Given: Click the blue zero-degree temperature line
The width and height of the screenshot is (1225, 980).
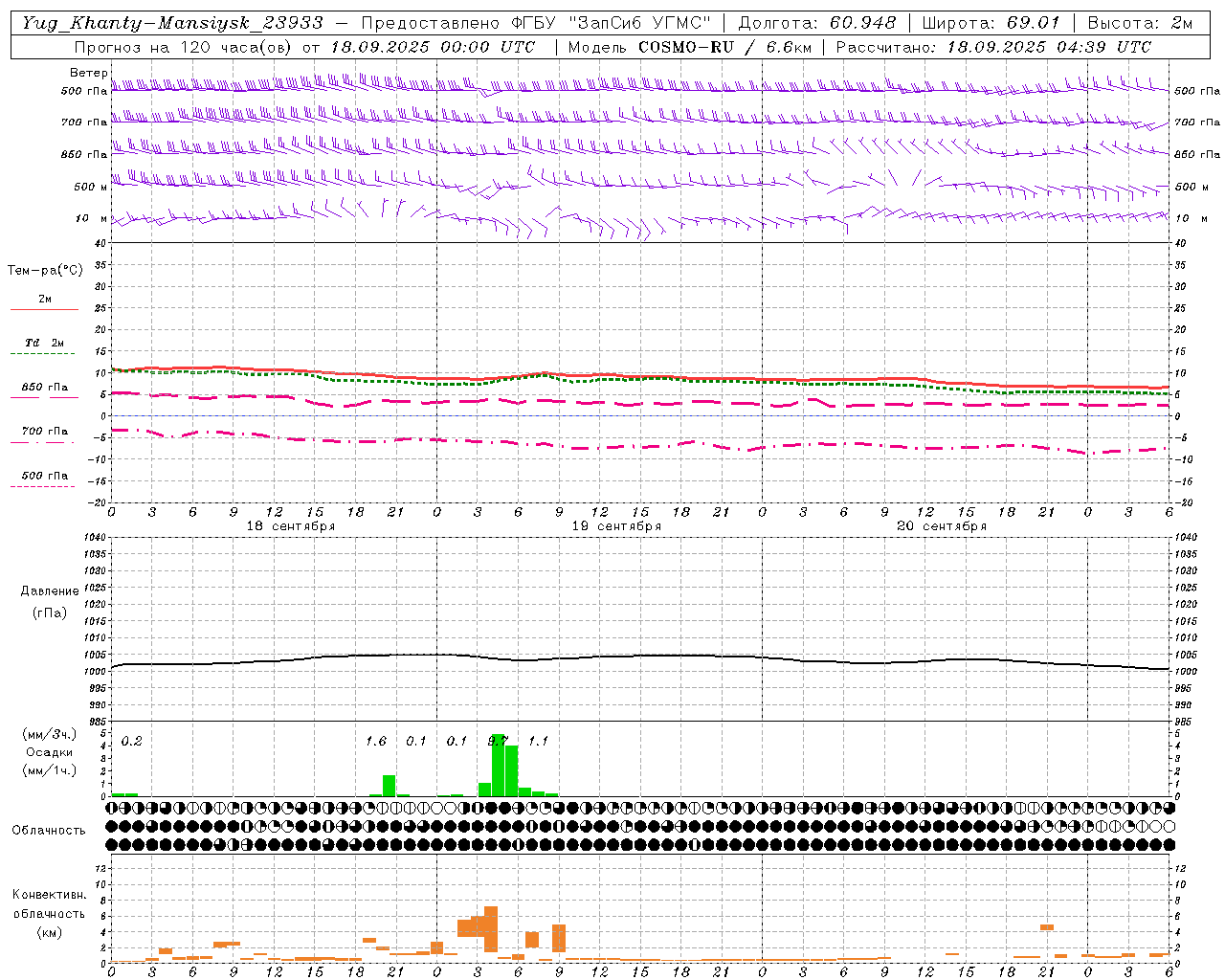Looking at the screenshot, I should (x=641, y=415).
